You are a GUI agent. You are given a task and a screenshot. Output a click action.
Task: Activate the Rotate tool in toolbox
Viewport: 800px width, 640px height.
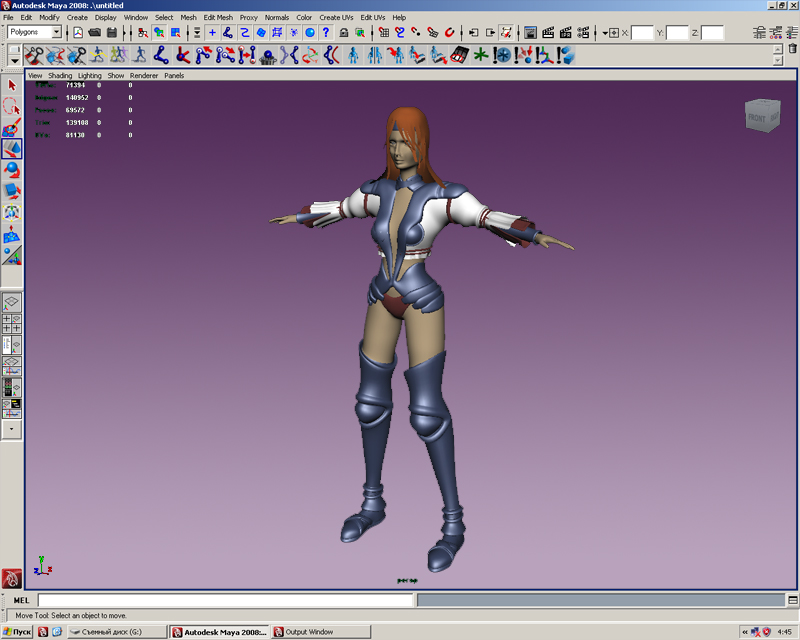12,169
